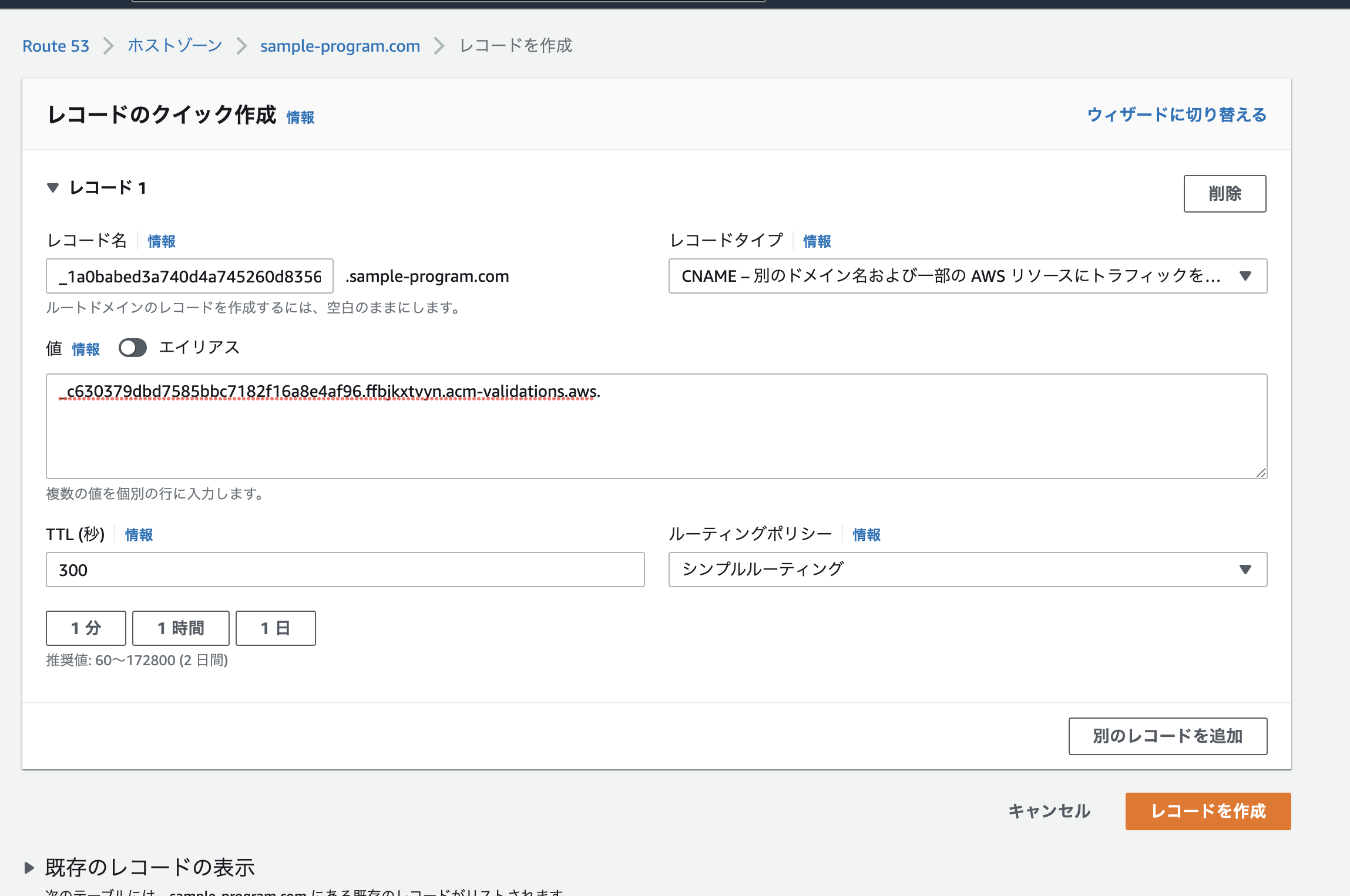Click 別のレコードを追加 button
The width and height of the screenshot is (1350, 896).
1167,736
